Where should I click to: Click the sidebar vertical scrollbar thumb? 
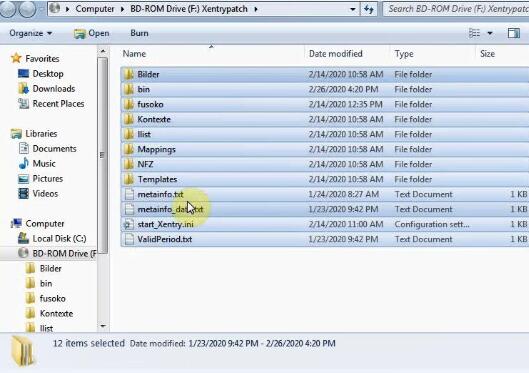pyautogui.click(x=103, y=155)
